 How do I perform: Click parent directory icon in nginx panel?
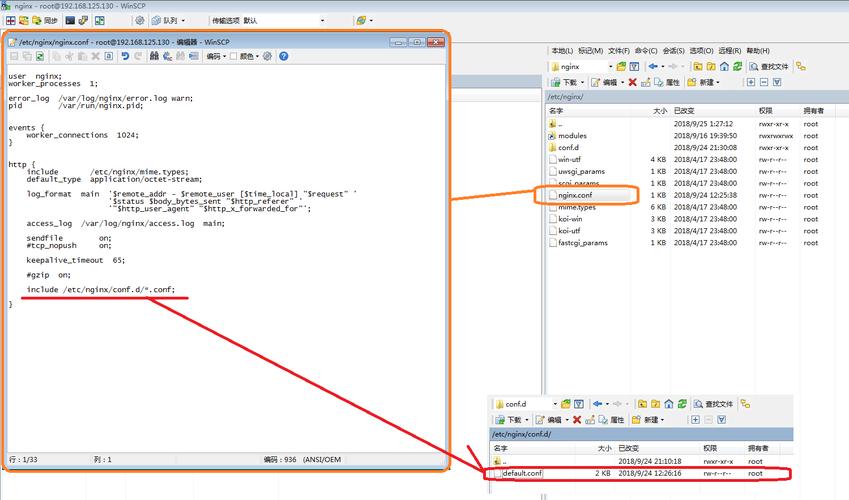click(698, 67)
